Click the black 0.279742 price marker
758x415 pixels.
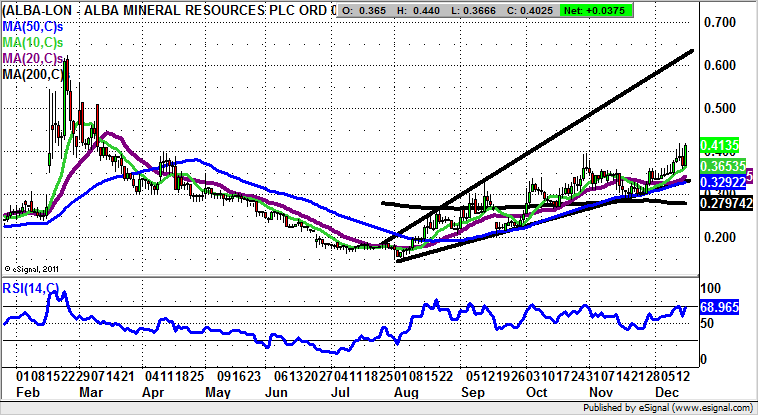pyautogui.click(x=724, y=203)
